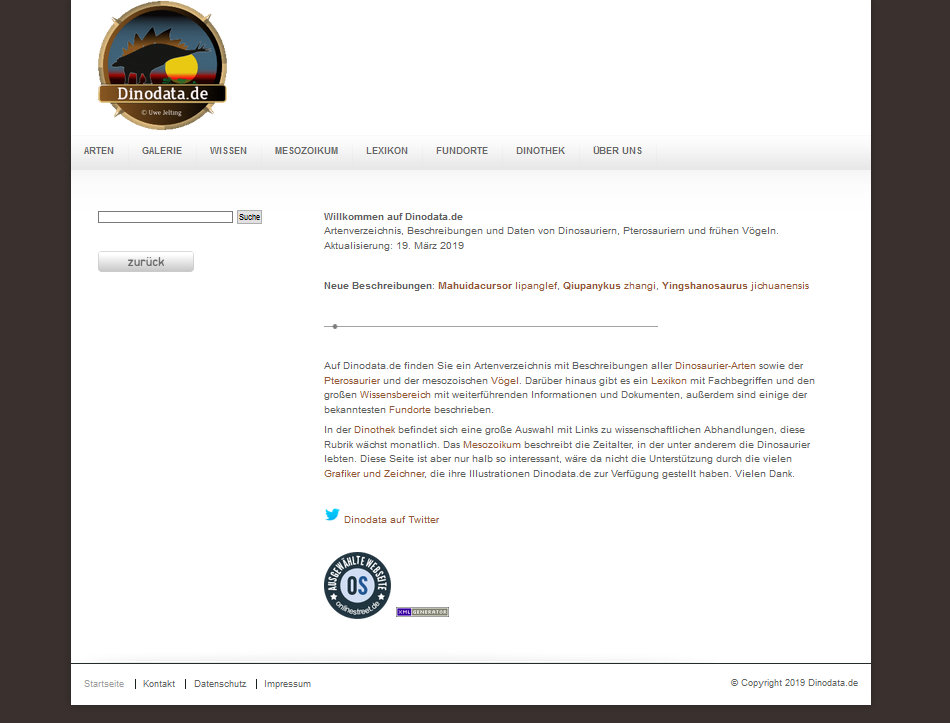
Task: Open the 'Dinodata auf Twitter' link
Action: (391, 520)
